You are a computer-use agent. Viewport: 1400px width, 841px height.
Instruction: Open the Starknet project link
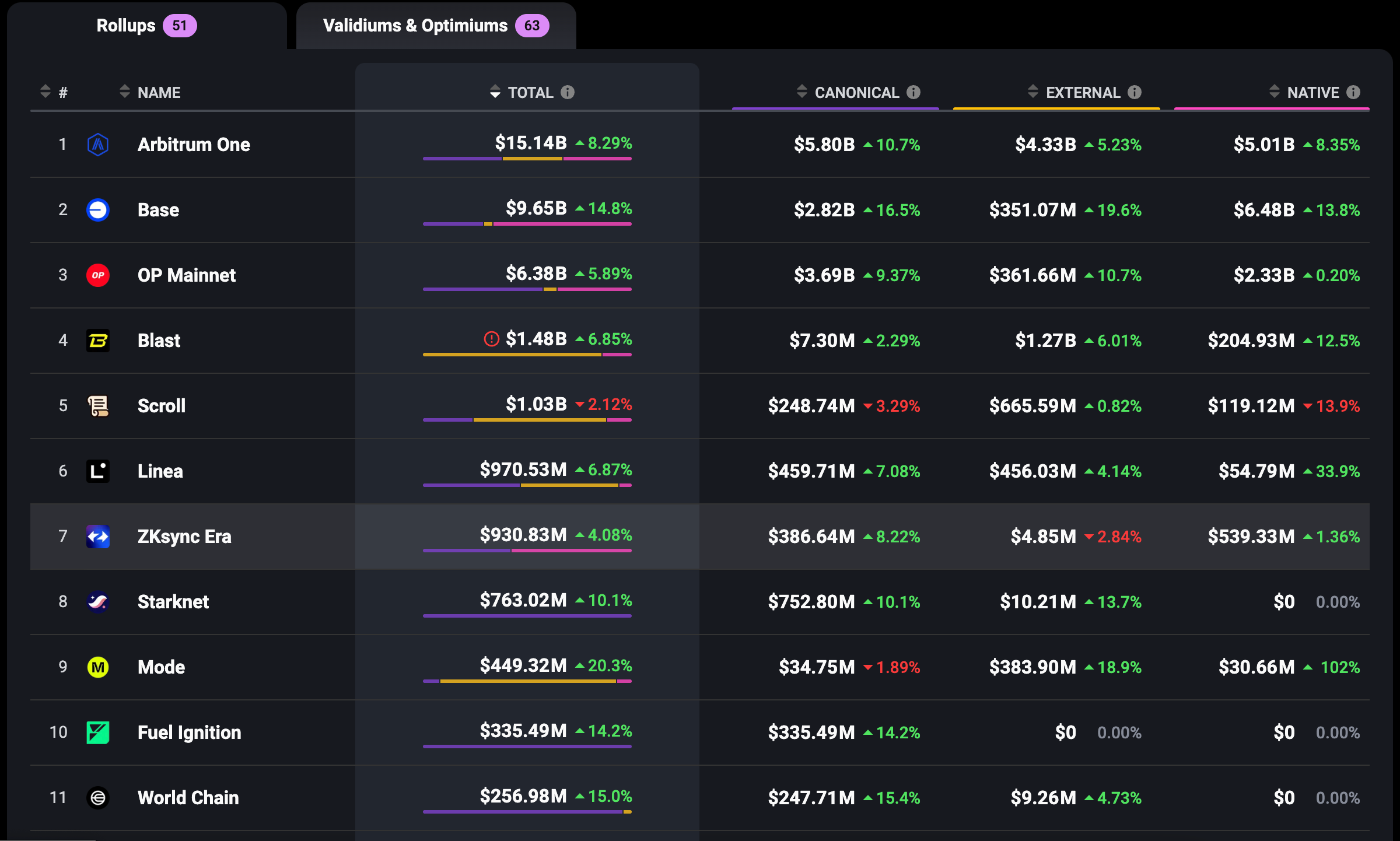(x=173, y=601)
